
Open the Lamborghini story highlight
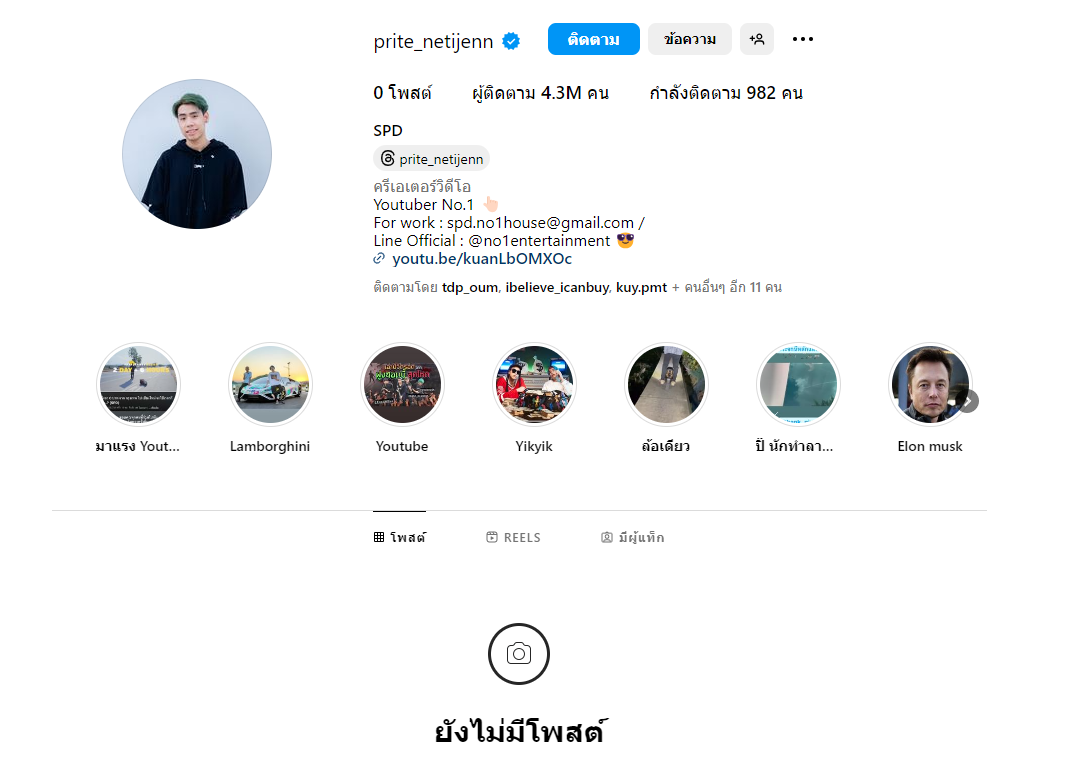[270, 385]
